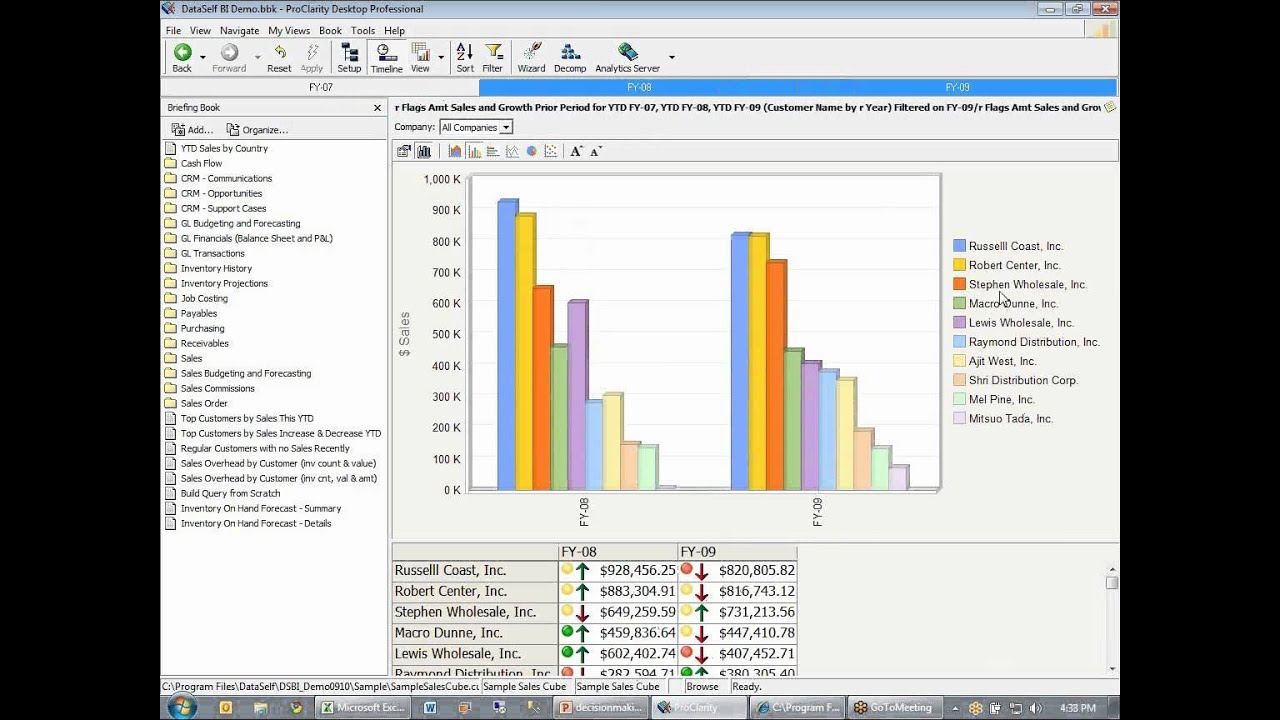Click the FY-09 column header in grid
1280x720 pixels.
click(x=737, y=552)
